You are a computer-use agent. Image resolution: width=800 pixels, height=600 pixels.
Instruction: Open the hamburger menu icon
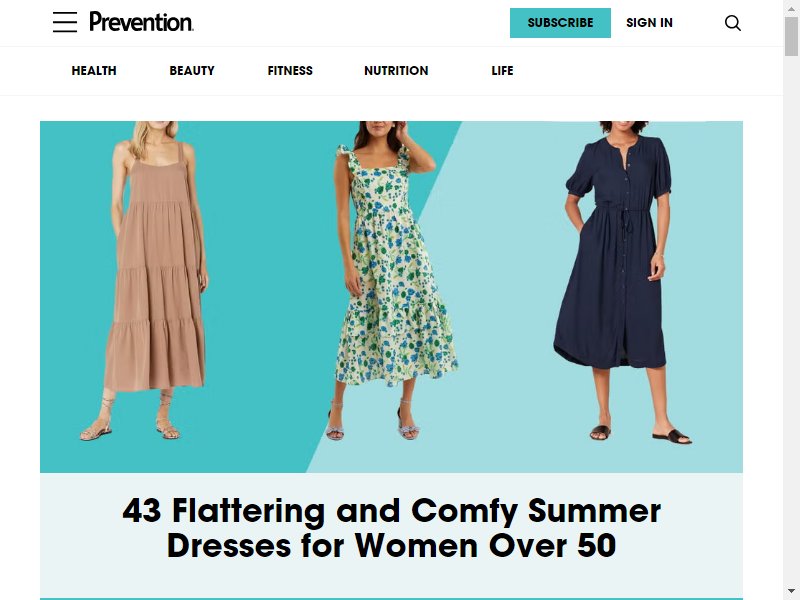point(65,22)
